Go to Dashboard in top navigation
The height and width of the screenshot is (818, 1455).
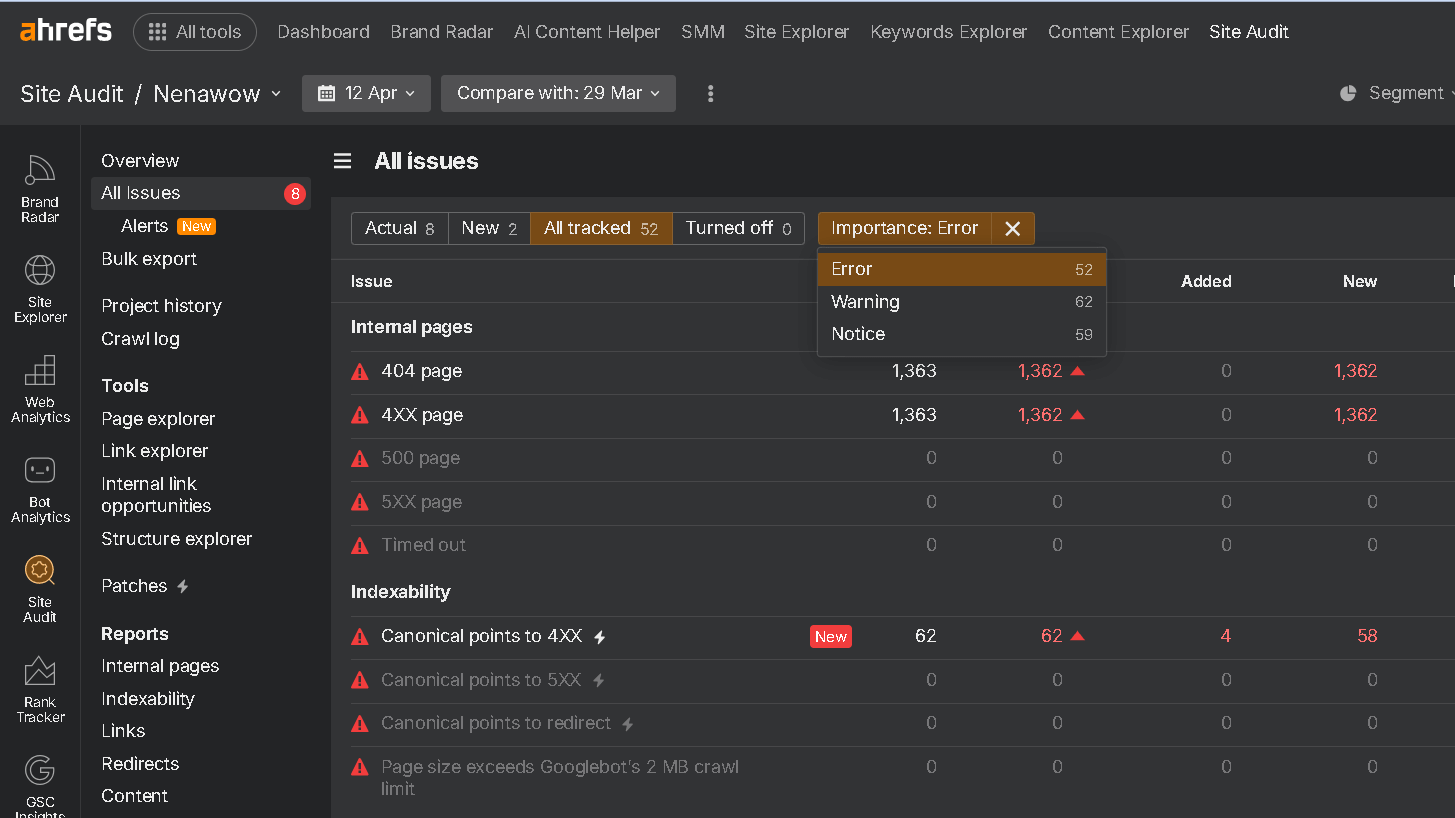[323, 32]
